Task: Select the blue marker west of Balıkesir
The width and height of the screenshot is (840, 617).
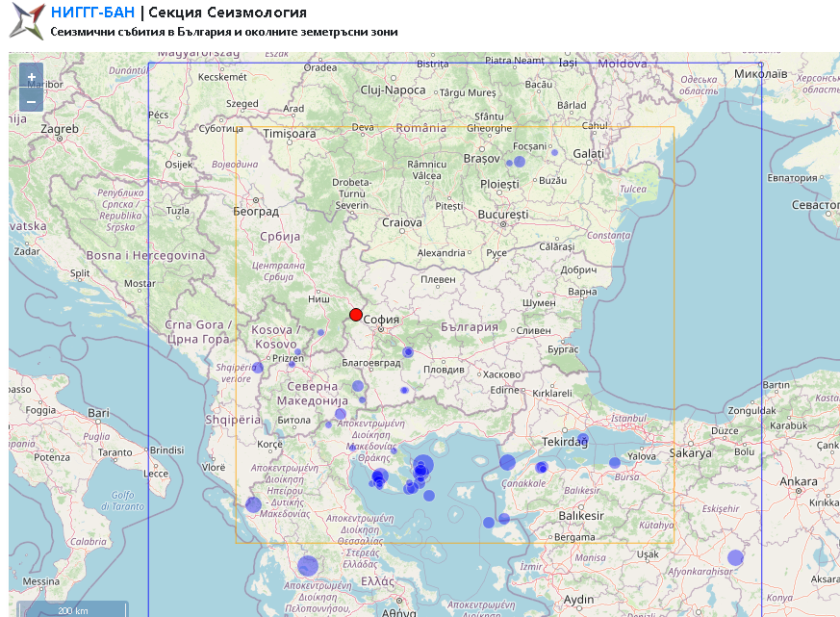Action: coord(503,518)
